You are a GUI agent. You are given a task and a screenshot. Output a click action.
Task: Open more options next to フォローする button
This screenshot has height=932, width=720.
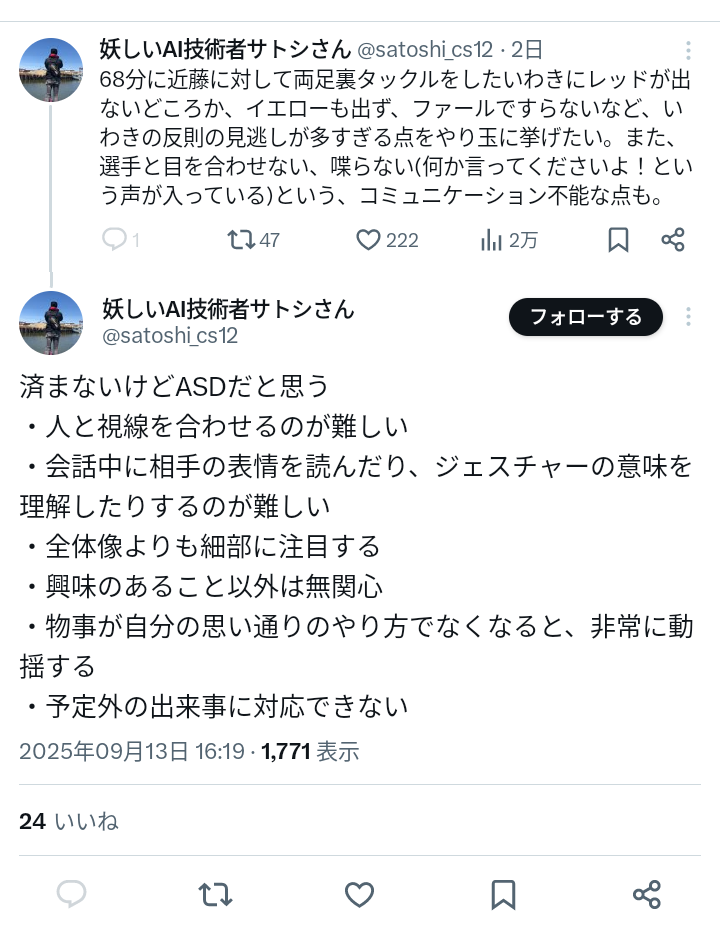688,317
